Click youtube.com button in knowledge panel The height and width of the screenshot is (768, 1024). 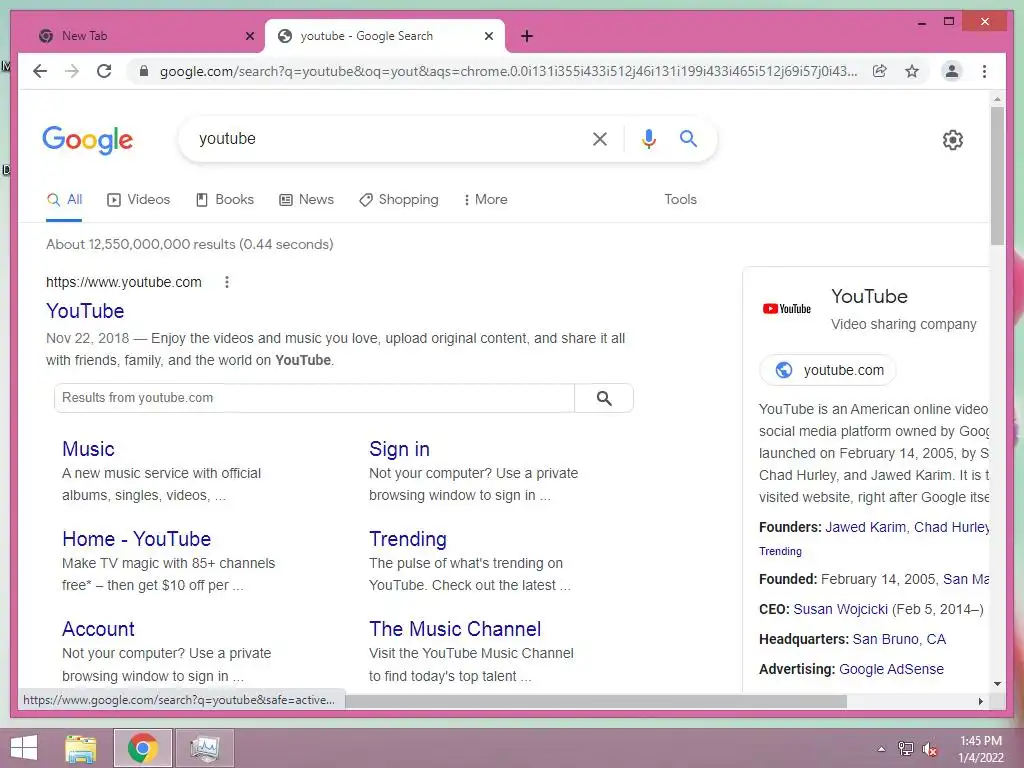tap(828, 370)
